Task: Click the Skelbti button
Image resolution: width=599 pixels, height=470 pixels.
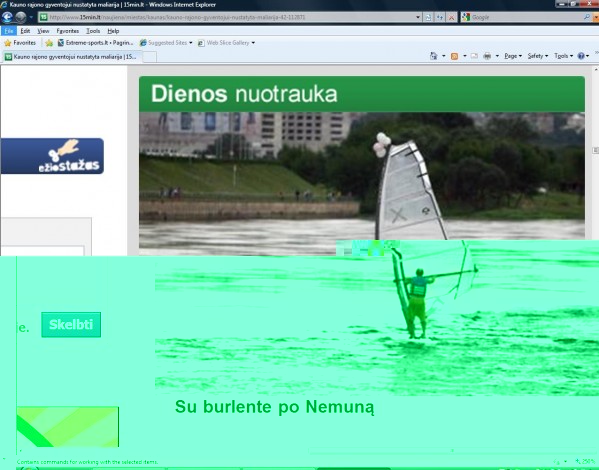Action: 71,324
